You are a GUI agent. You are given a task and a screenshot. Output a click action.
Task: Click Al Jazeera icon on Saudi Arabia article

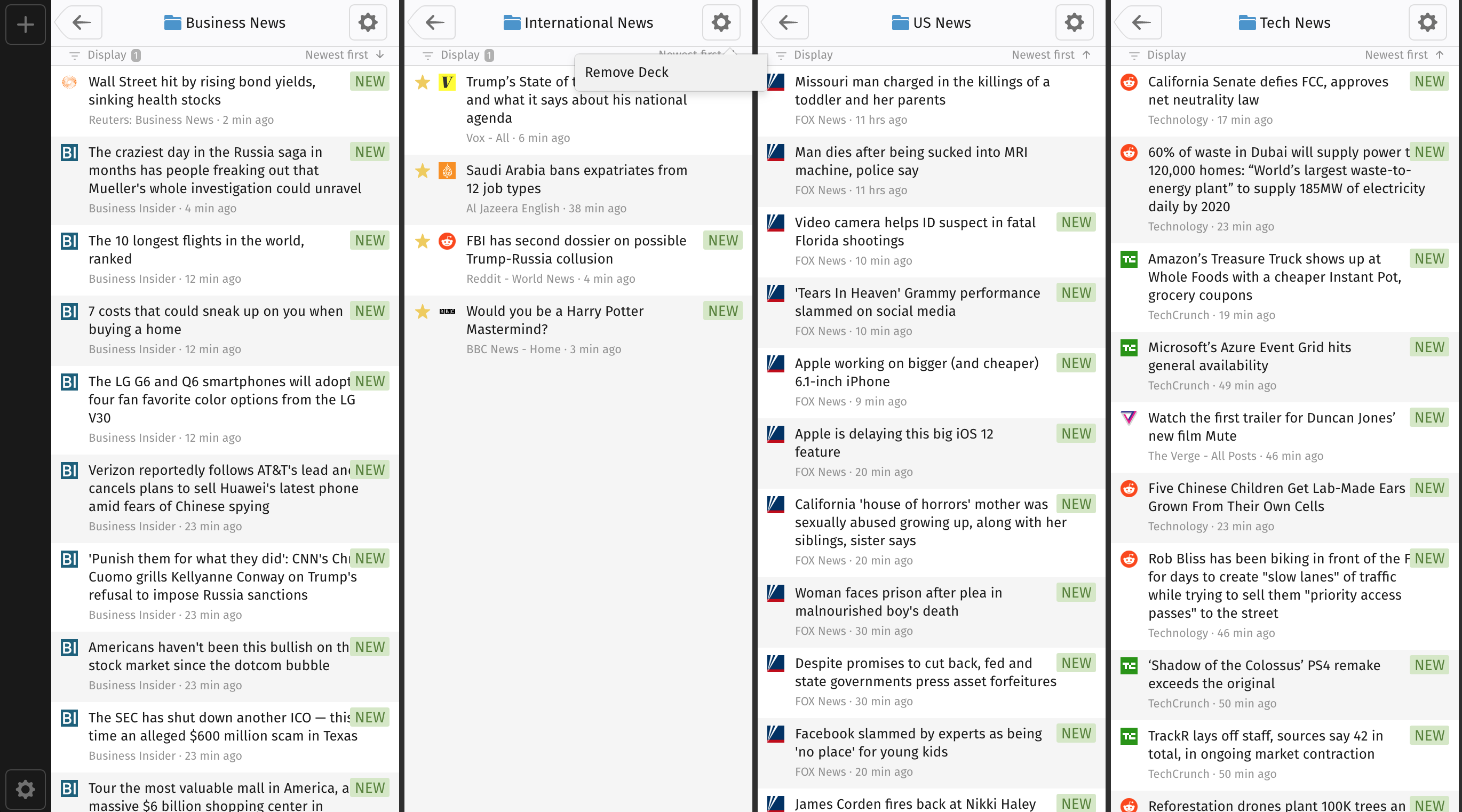447,170
